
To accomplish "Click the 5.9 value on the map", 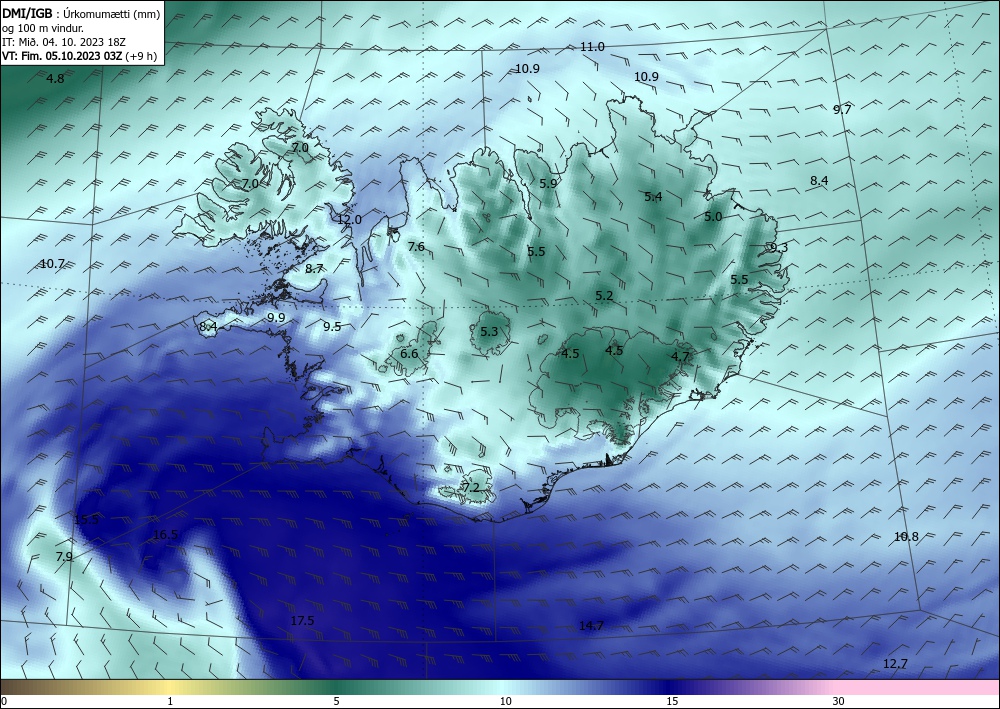I will (548, 184).
